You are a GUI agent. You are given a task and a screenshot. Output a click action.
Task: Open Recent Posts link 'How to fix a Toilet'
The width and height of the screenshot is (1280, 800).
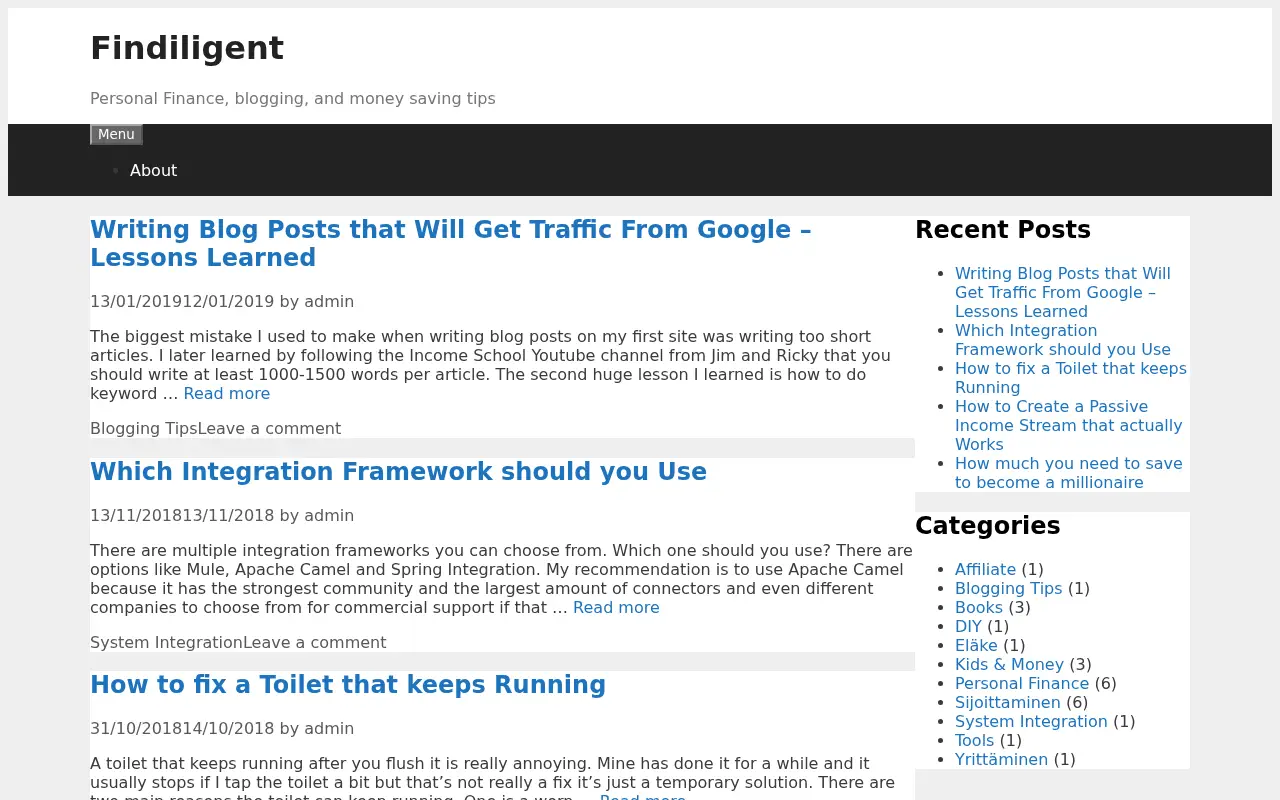click(1070, 378)
